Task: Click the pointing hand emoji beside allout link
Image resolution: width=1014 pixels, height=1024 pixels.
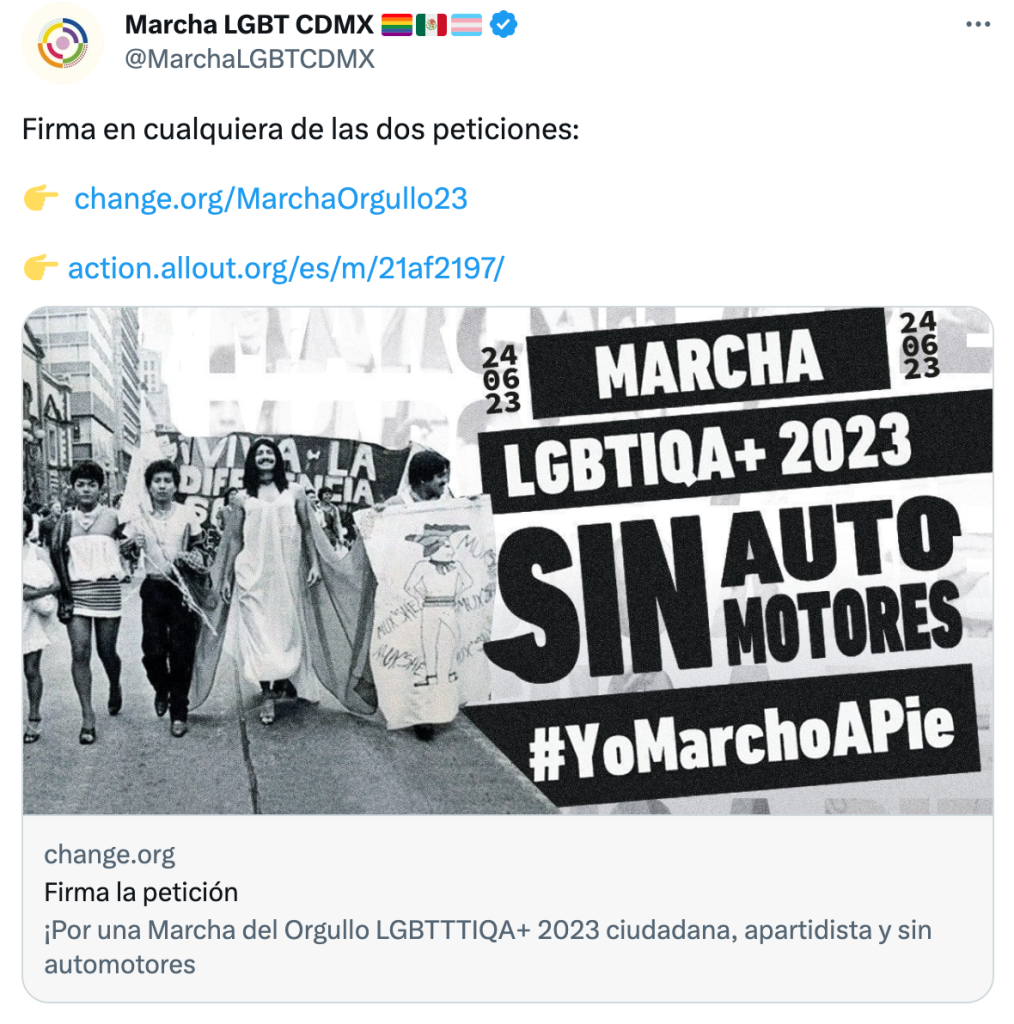Action: pos(40,268)
